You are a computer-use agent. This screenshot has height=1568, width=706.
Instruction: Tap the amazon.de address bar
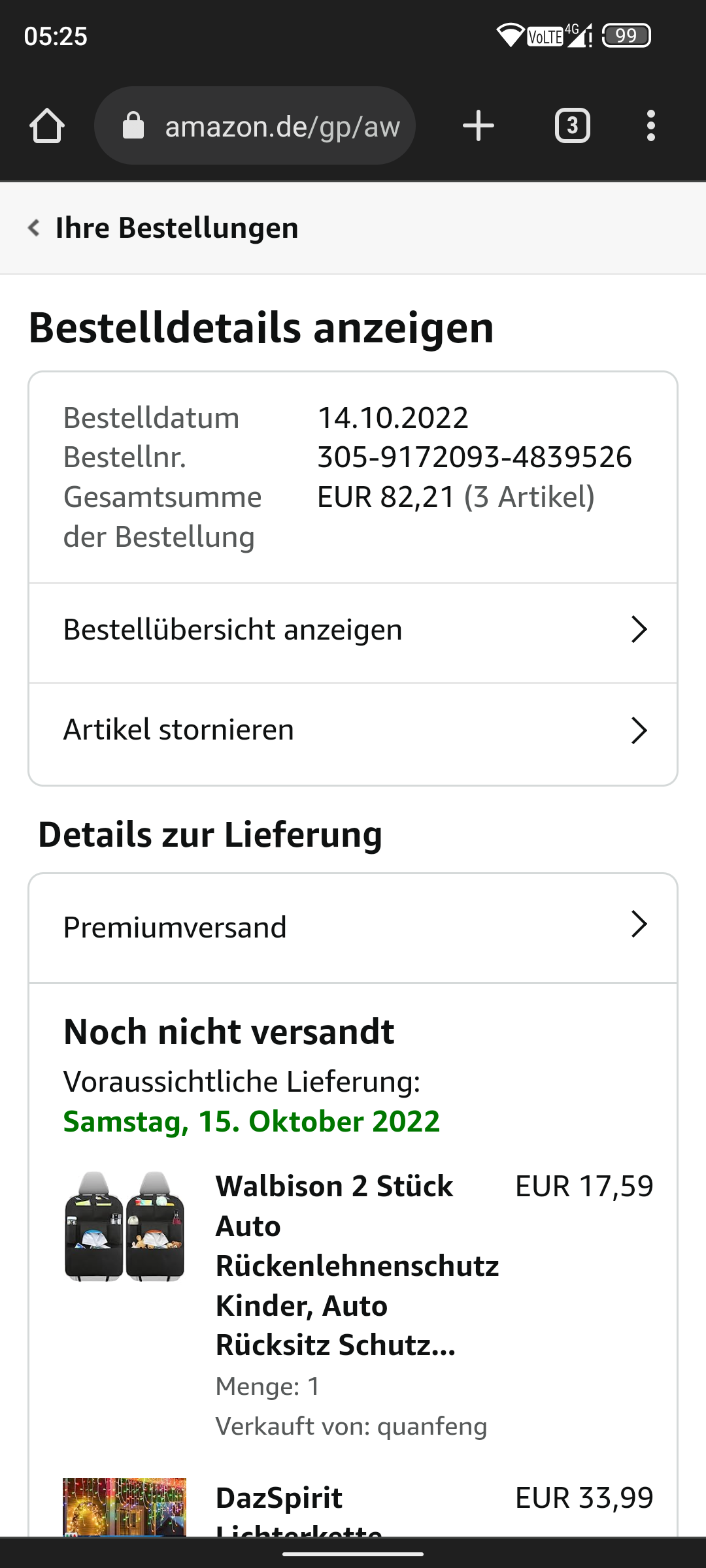point(281,125)
